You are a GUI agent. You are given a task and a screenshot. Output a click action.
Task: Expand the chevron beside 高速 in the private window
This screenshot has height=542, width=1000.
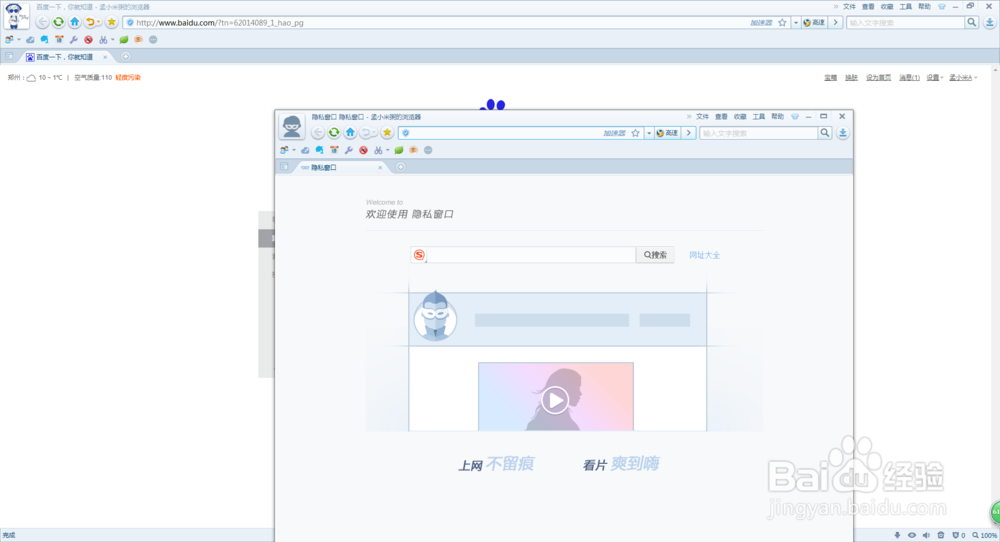coord(689,133)
